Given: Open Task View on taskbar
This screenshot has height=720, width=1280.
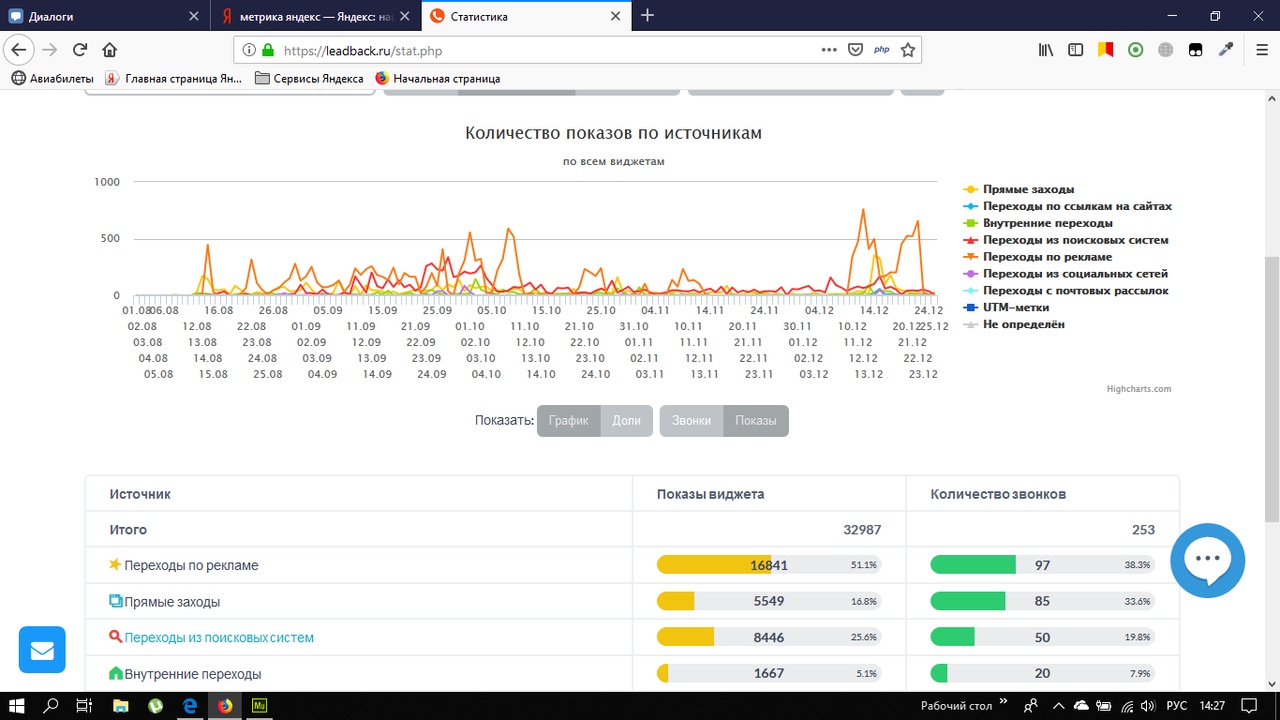Looking at the screenshot, I should [85, 705].
